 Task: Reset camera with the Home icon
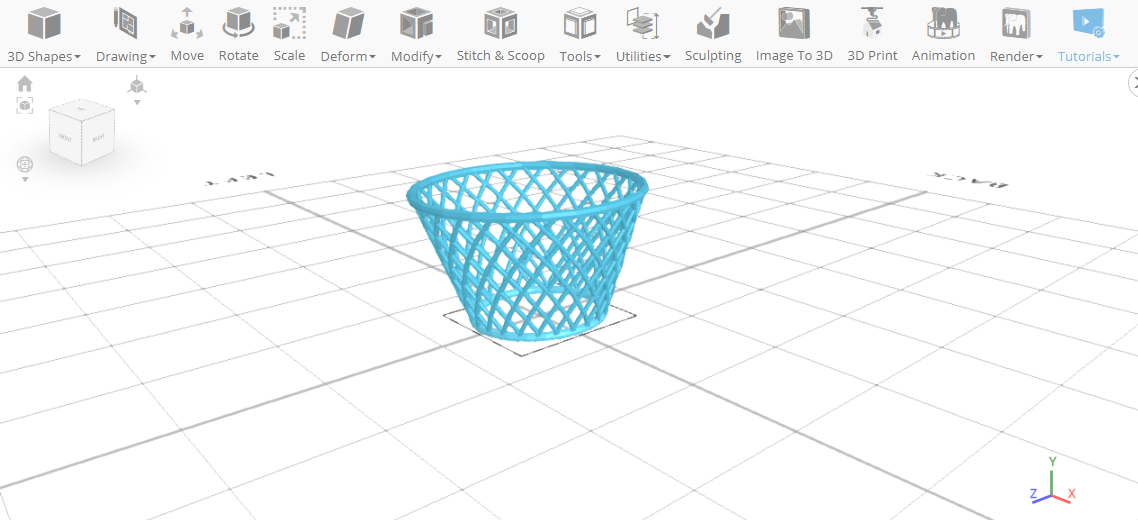coord(25,84)
